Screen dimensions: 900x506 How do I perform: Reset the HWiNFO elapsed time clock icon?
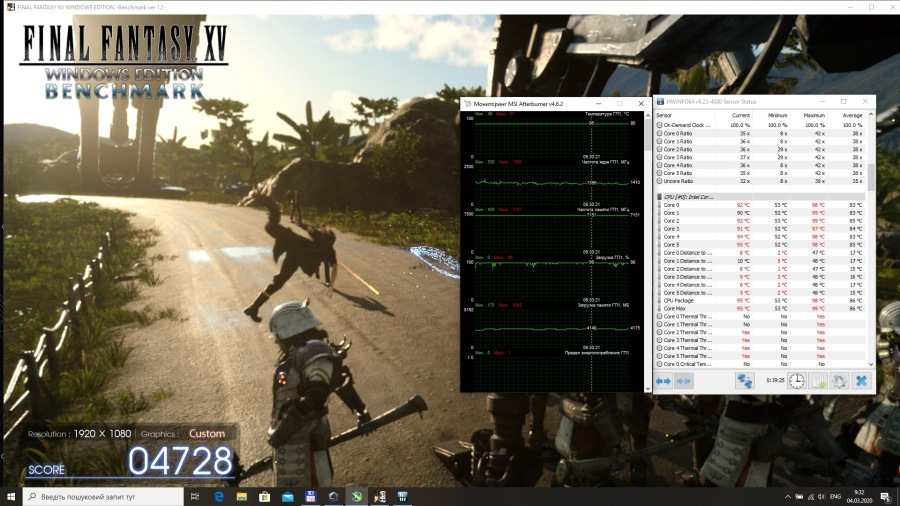coord(797,381)
